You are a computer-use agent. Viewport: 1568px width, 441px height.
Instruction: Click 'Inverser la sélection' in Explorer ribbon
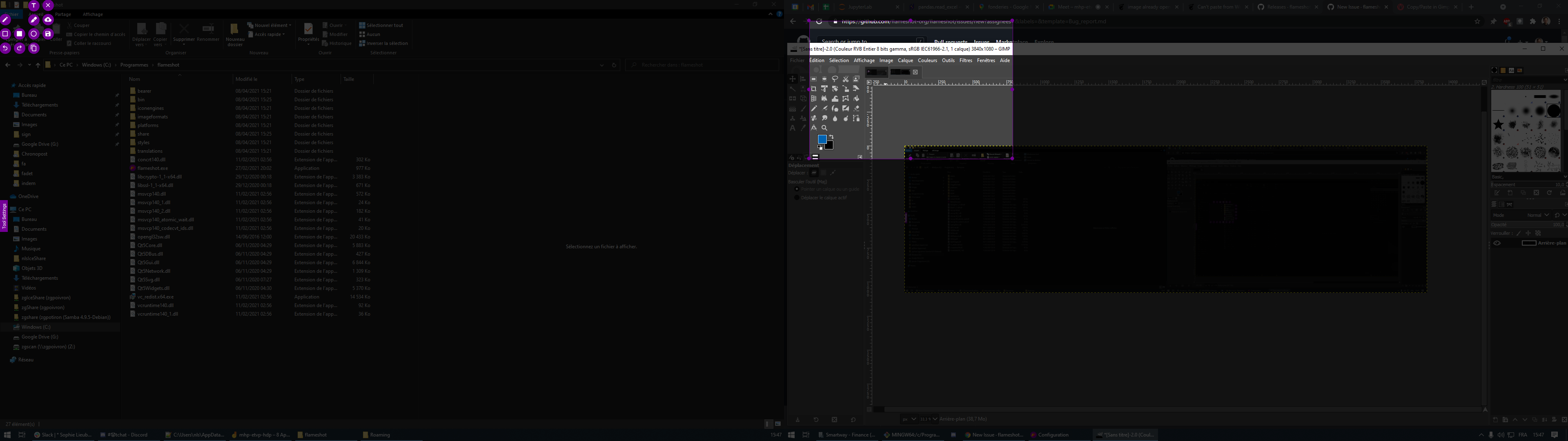point(383,43)
